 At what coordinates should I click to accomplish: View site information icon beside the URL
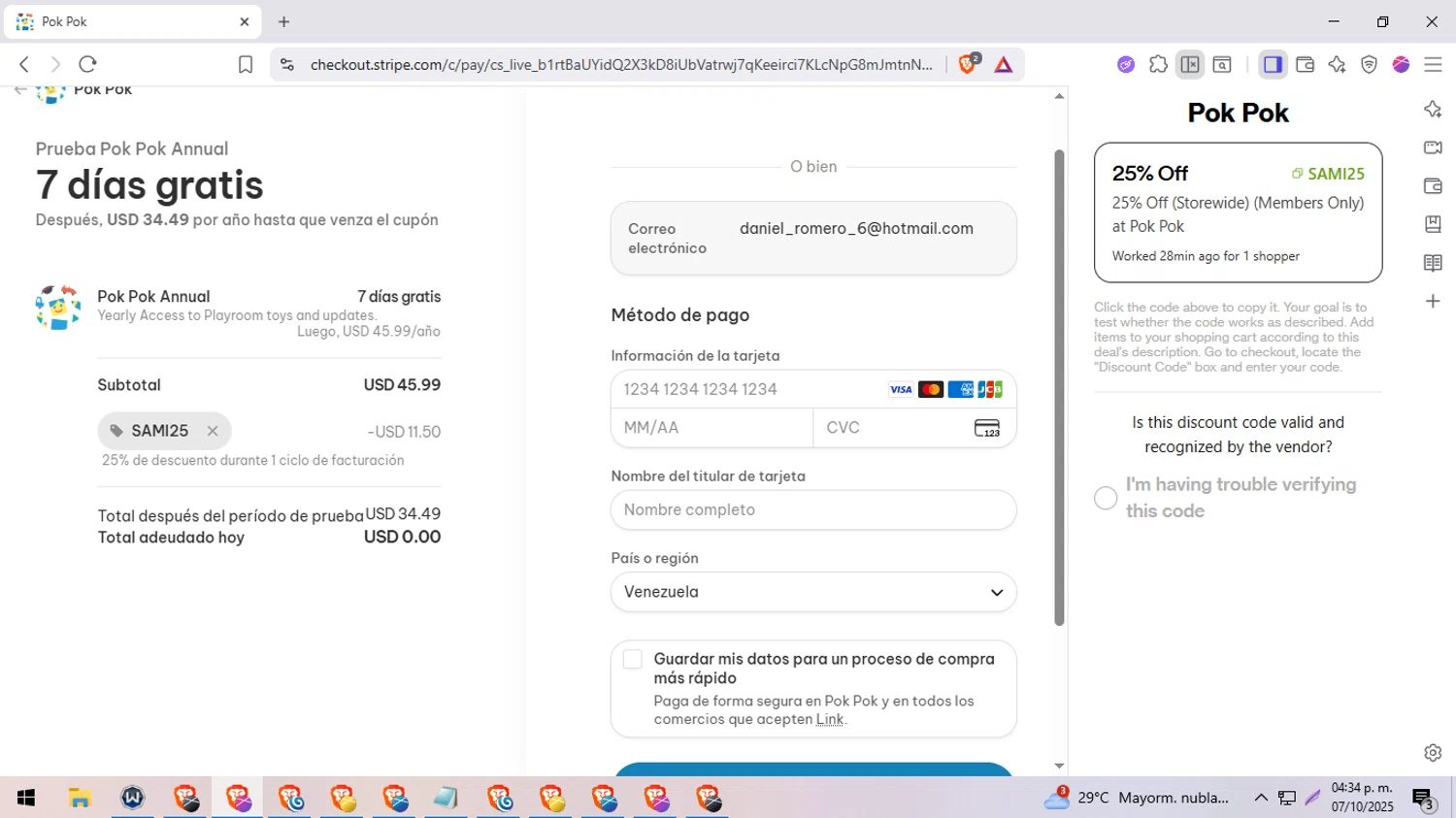click(x=286, y=64)
